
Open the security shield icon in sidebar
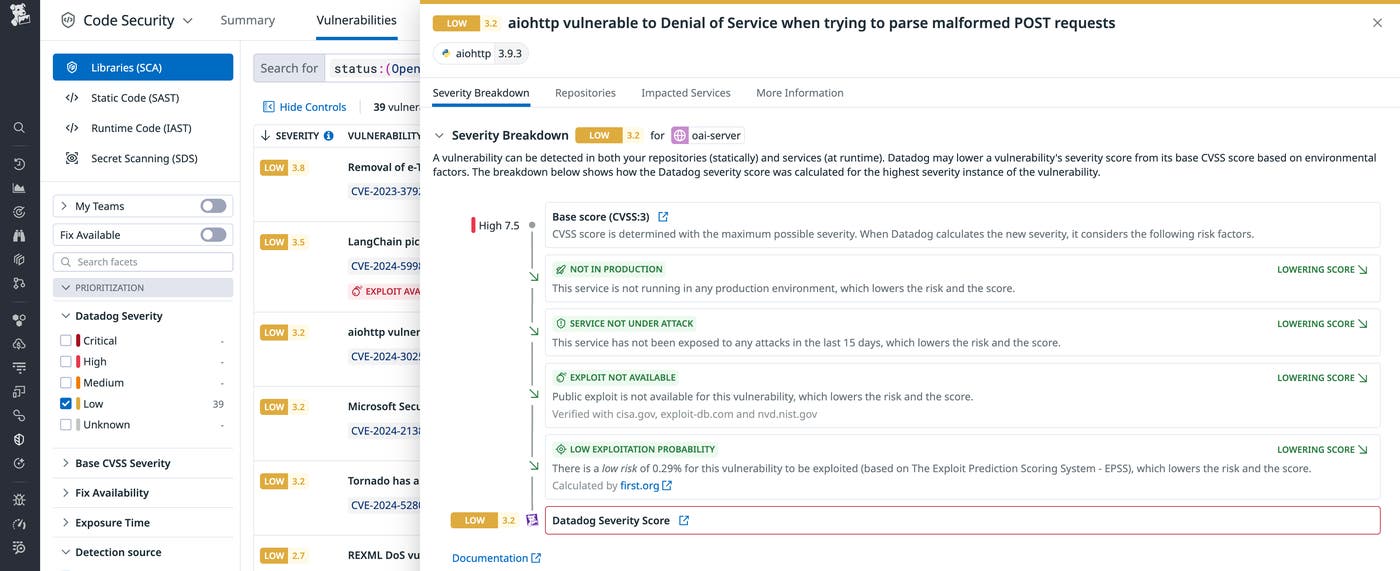point(19,440)
